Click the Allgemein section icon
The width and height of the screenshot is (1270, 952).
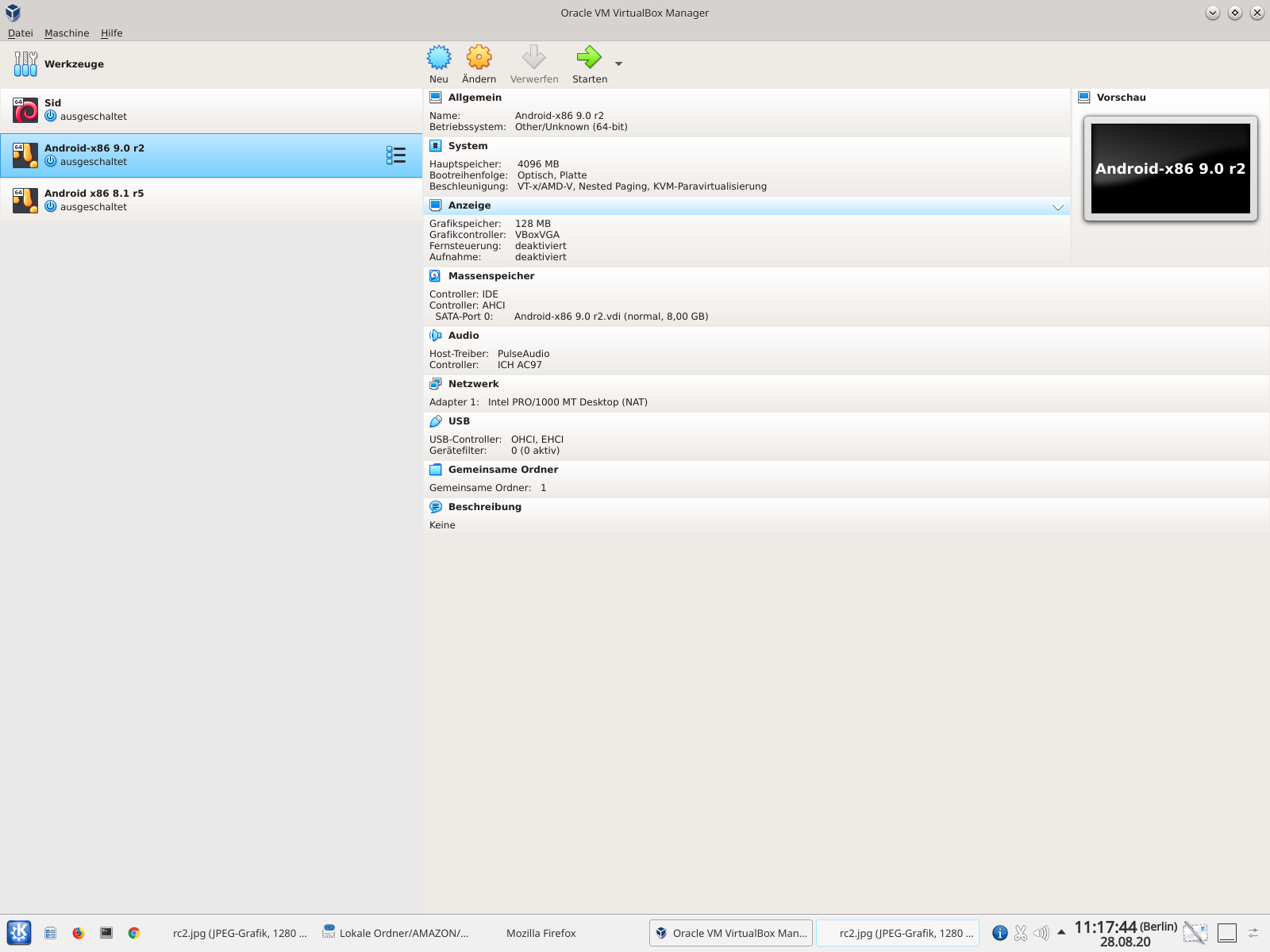click(x=435, y=98)
